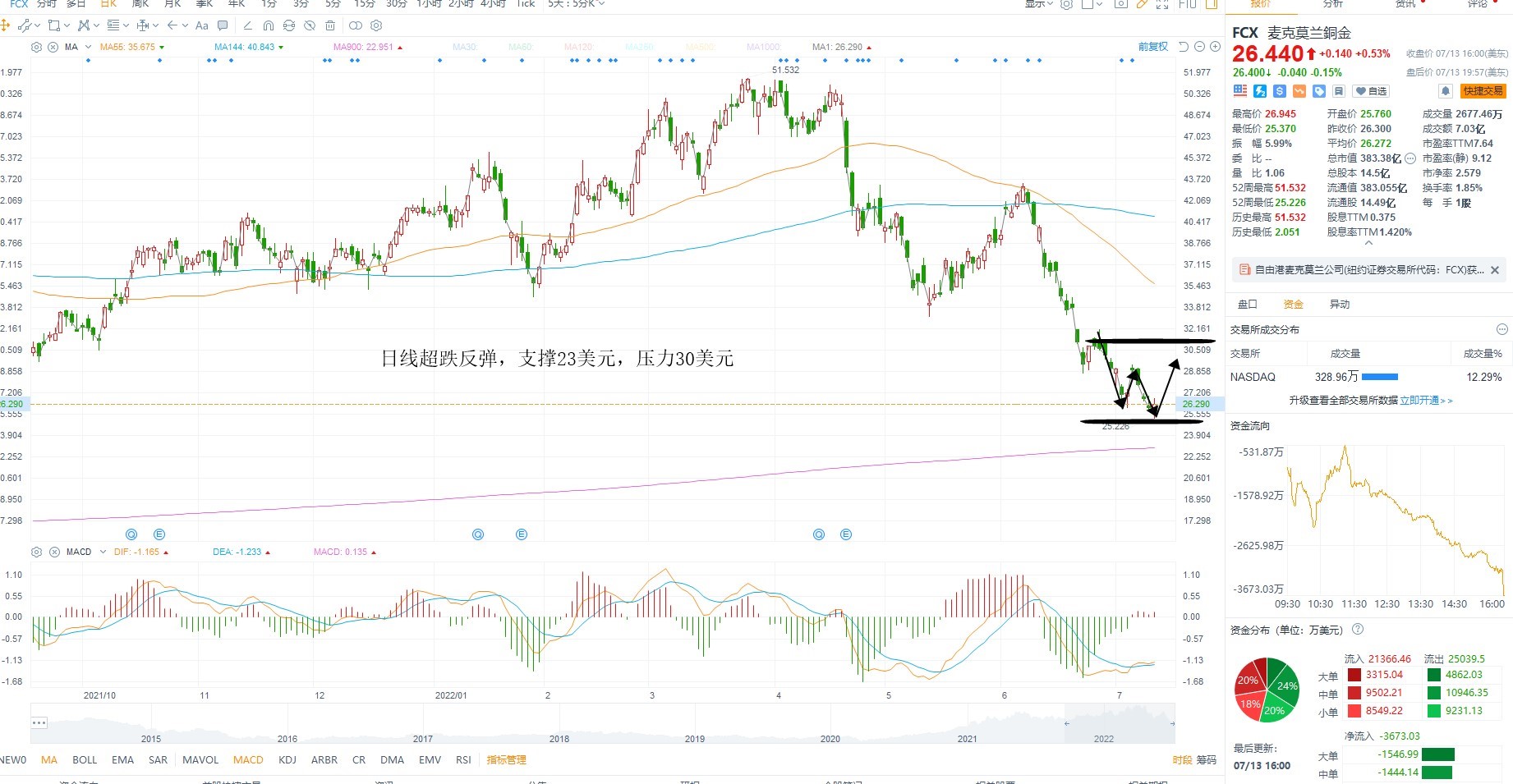This screenshot has height=784, width=1513.
Task: Remove the MA indicator overlay
Action: 53,48
